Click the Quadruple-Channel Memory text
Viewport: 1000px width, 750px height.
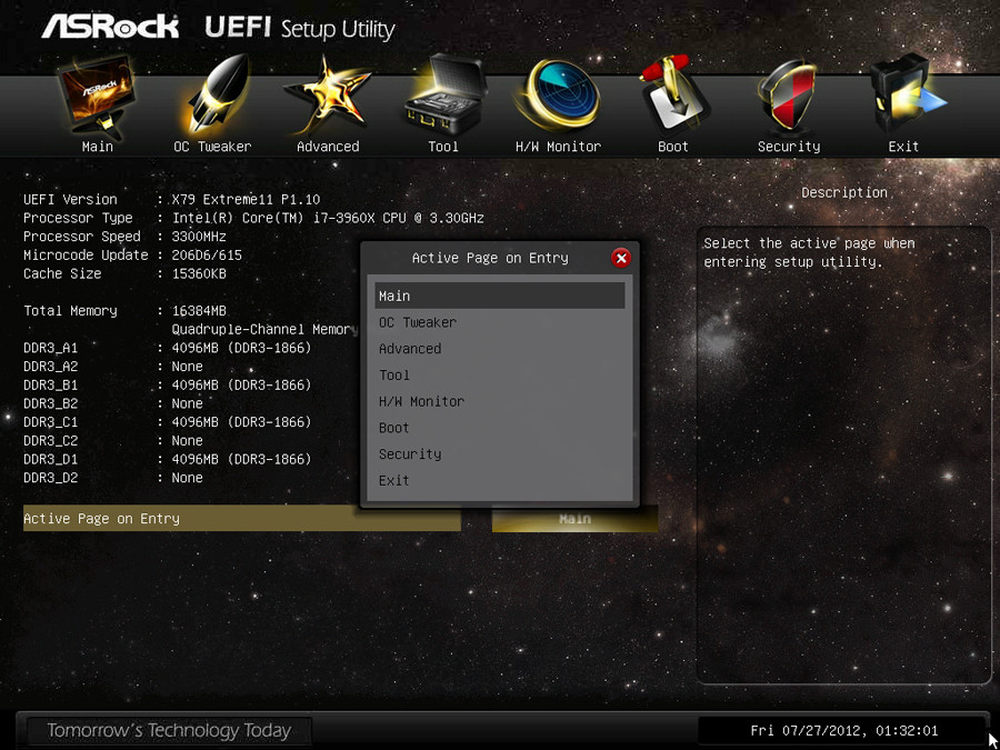coord(265,330)
